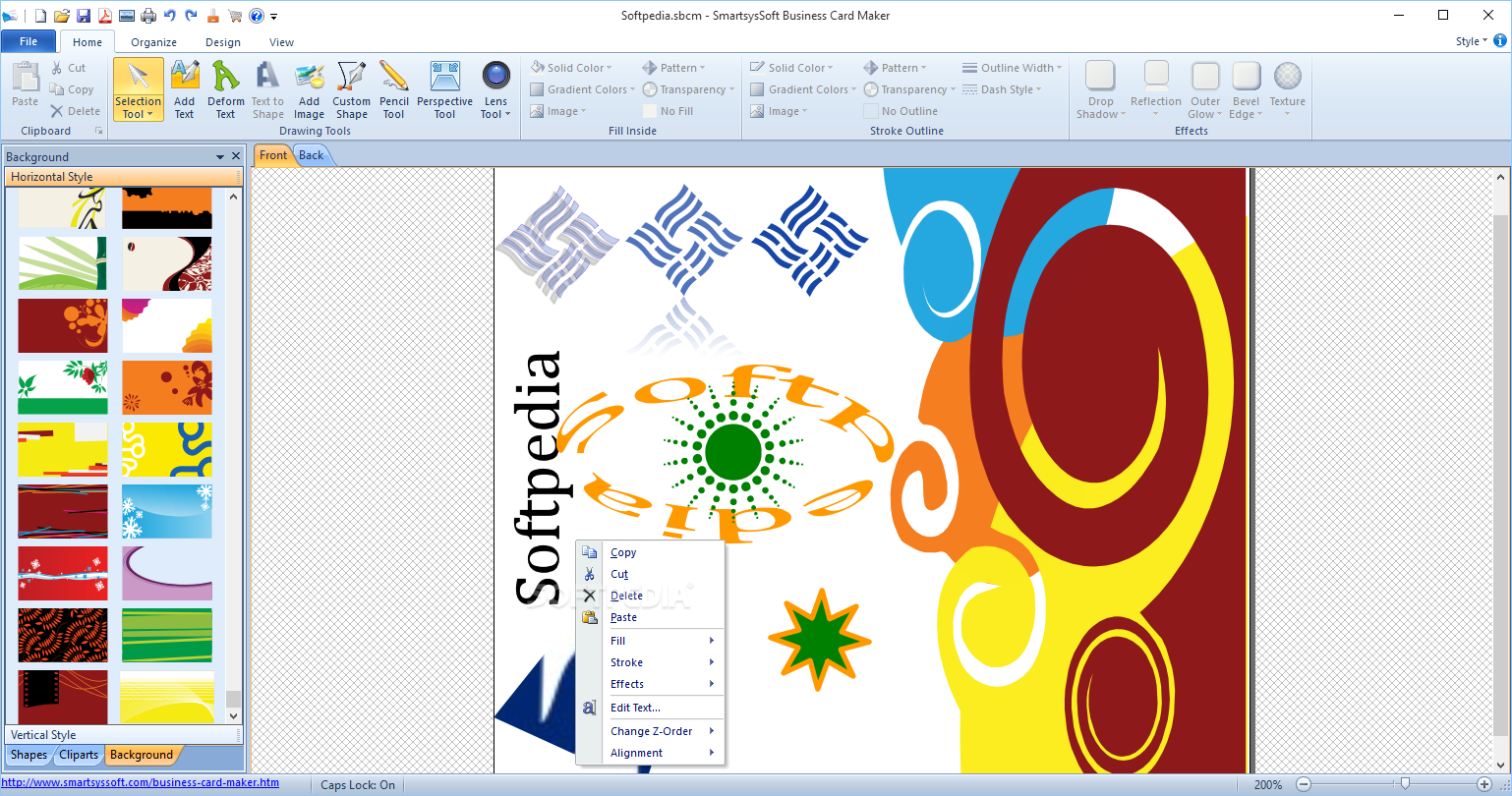Switch to the Design ribbon tab
Image resolution: width=1512 pixels, height=796 pixels.
coord(223,42)
